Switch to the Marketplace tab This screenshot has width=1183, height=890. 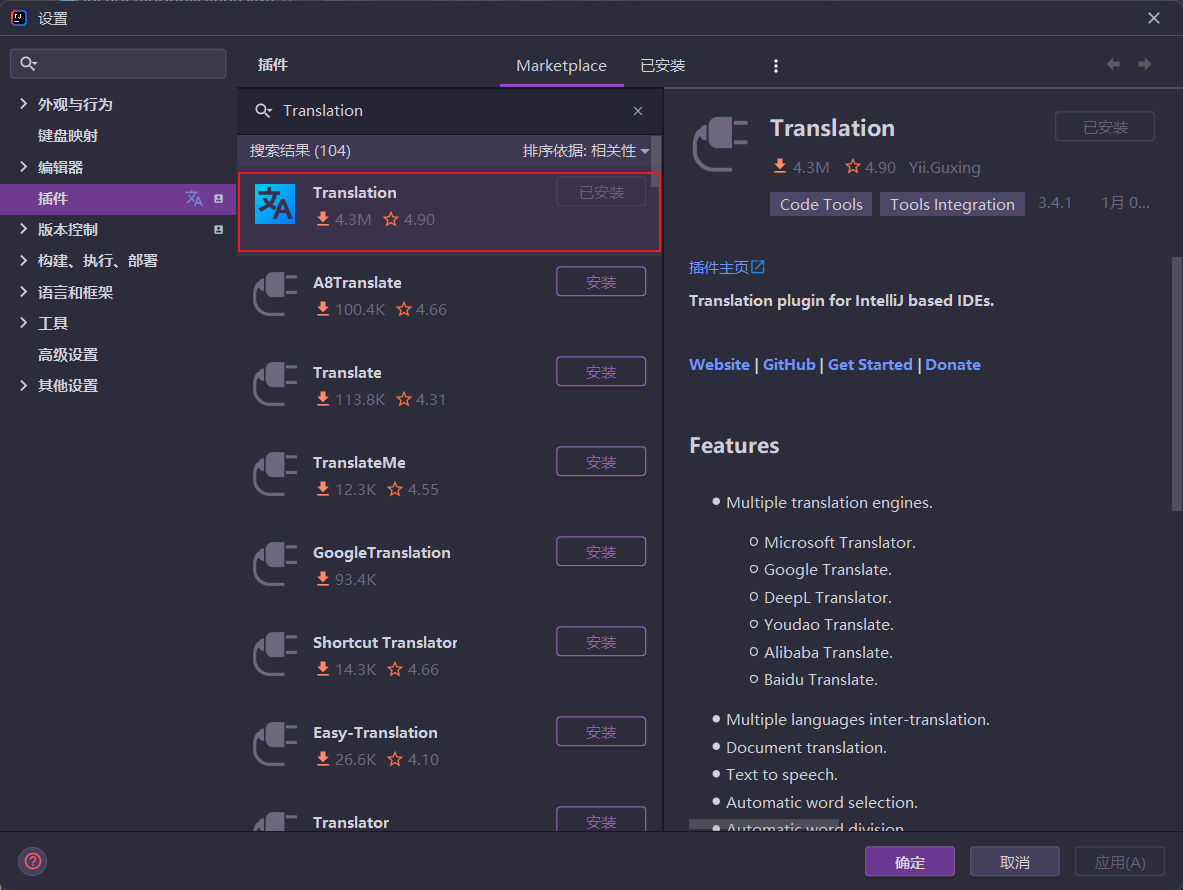[561, 66]
